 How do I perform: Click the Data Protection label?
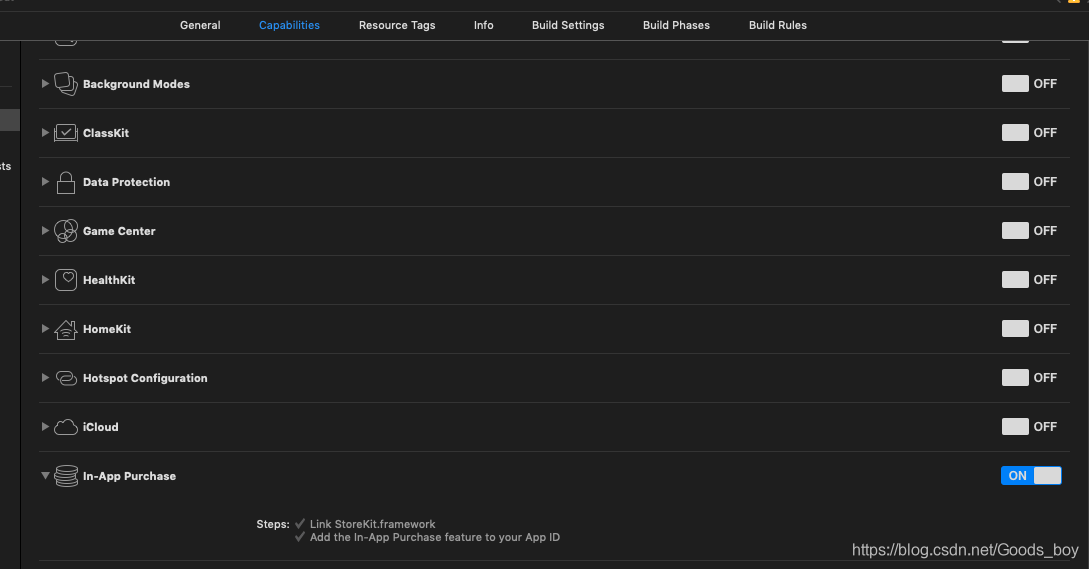(x=126, y=182)
